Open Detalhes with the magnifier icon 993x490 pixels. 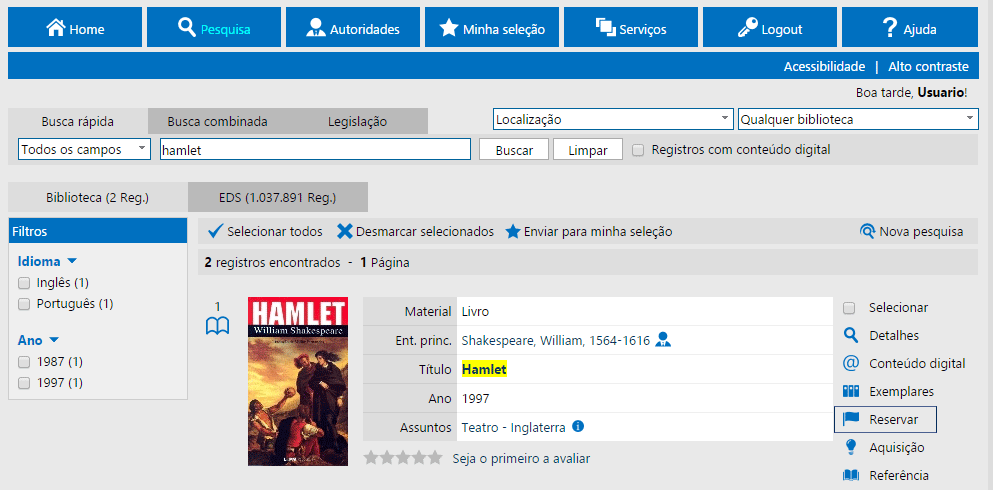(851, 335)
